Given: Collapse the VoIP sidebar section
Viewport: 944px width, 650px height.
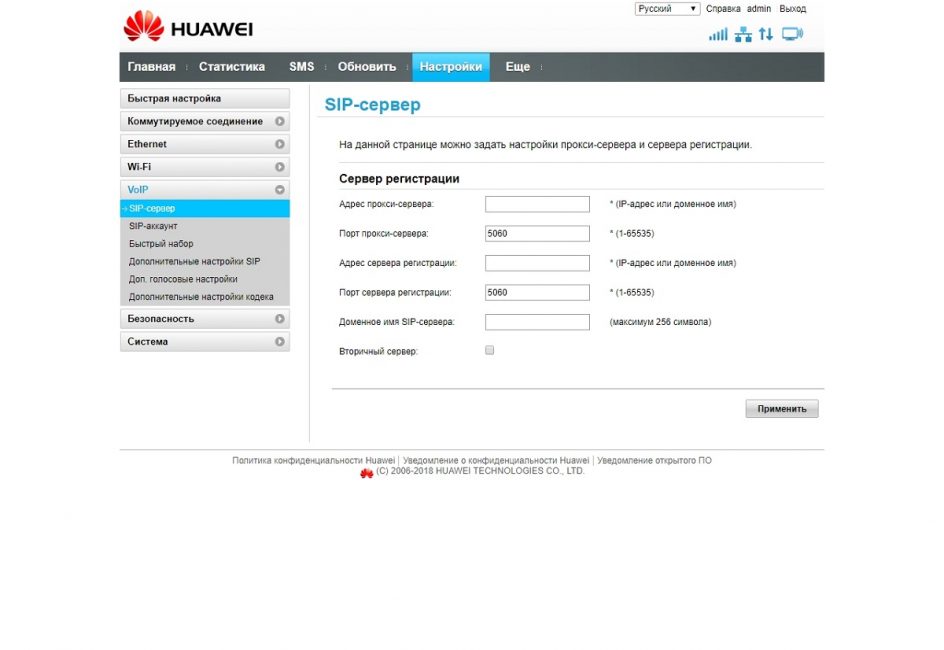Looking at the screenshot, I should click(x=204, y=189).
